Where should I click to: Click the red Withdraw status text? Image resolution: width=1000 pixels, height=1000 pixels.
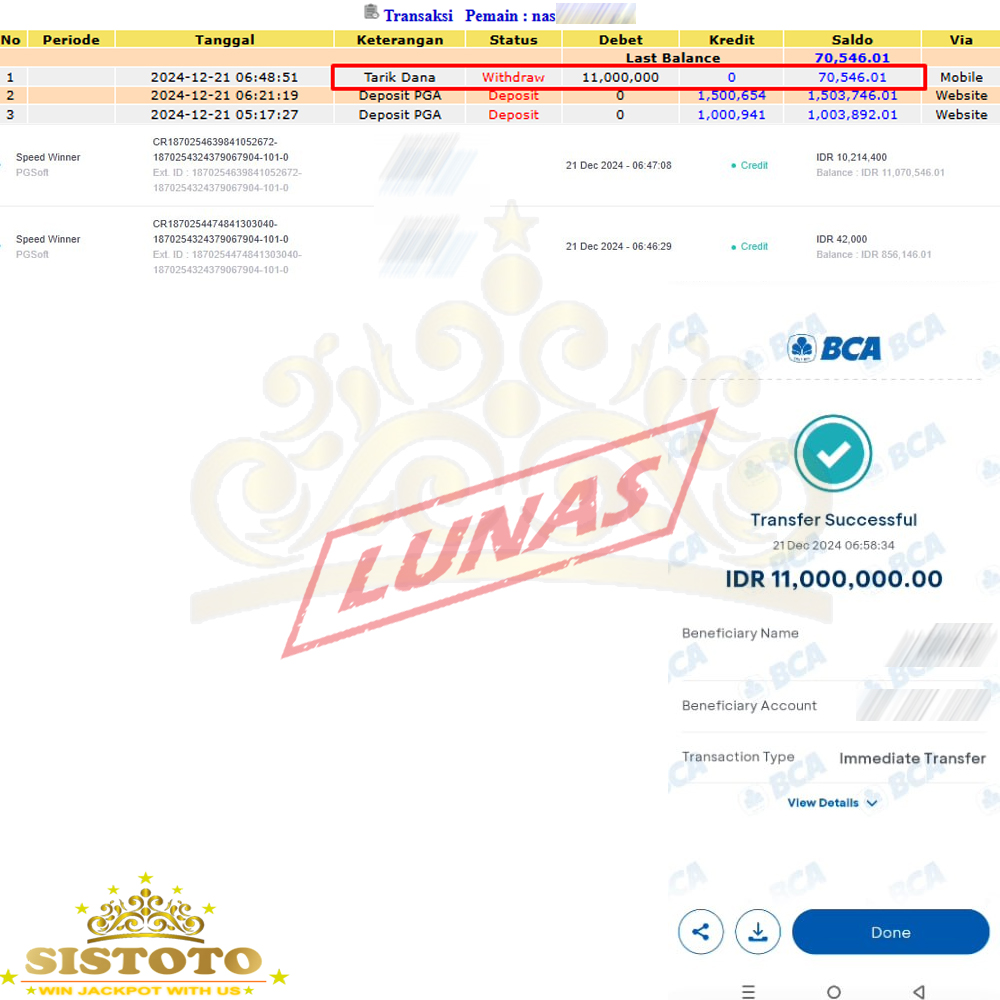pyautogui.click(x=513, y=77)
